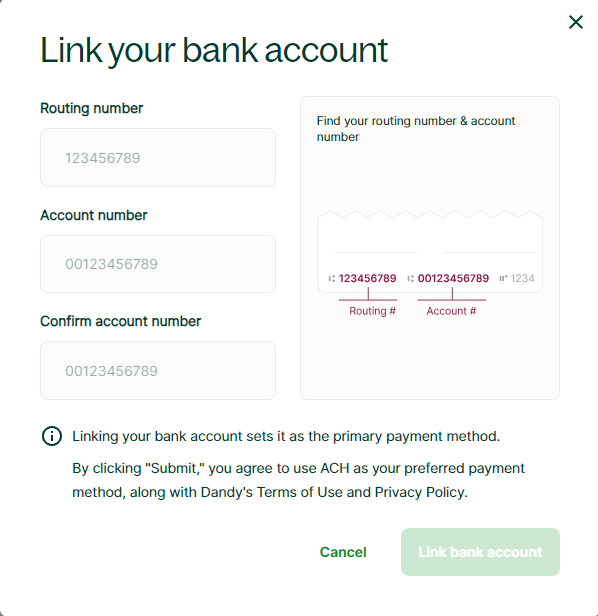The image size is (598, 616).
Task: Submit with the Link bank account button
Action: [480, 552]
